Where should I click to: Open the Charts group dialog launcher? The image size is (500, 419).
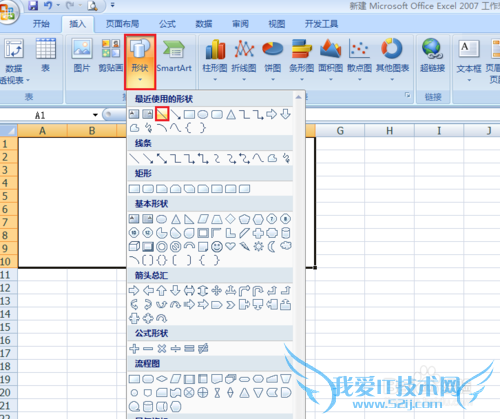pos(407,96)
